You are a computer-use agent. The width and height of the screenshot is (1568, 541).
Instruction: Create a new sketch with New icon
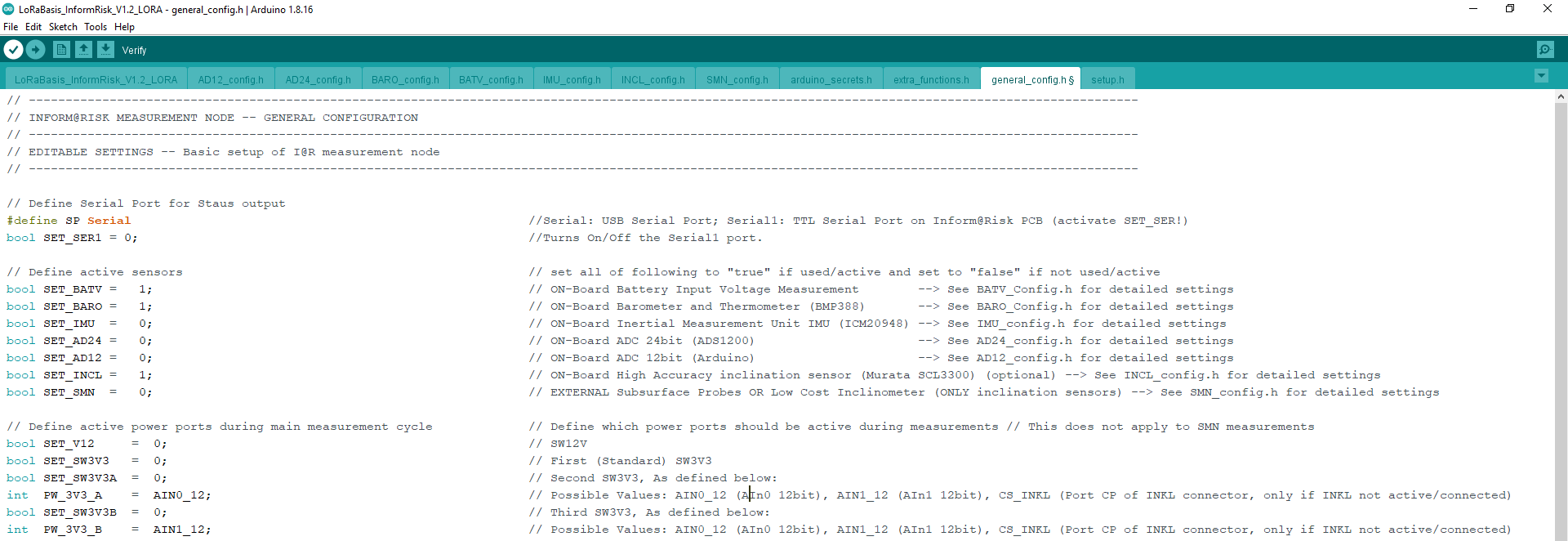(x=61, y=50)
